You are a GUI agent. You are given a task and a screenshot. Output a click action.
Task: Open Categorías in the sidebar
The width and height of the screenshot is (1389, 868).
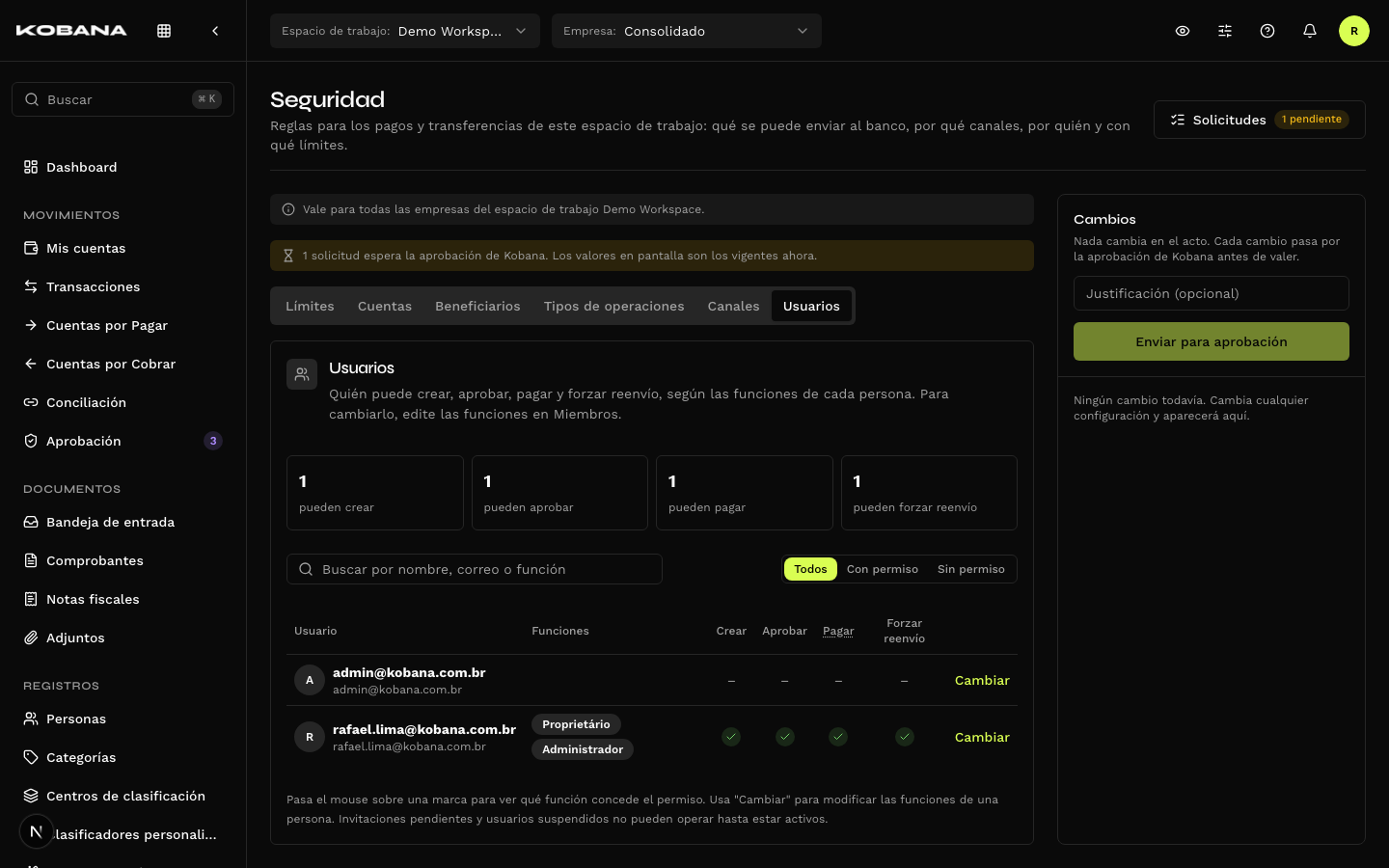123,757
